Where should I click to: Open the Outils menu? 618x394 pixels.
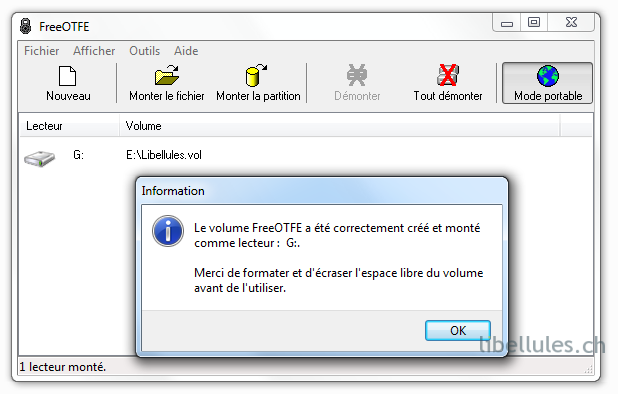coord(144,51)
